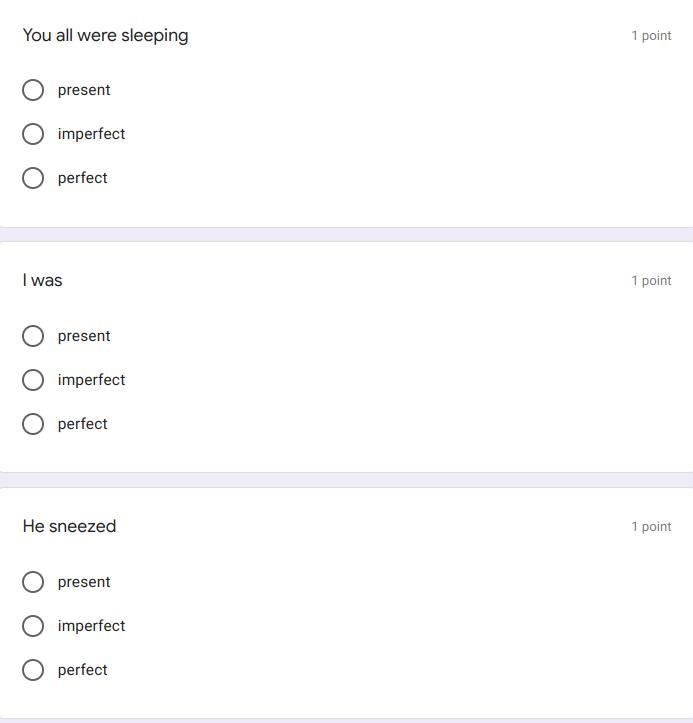This screenshot has width=693, height=723.
Task: Click the 'He sneezed' question title
Action: (69, 526)
